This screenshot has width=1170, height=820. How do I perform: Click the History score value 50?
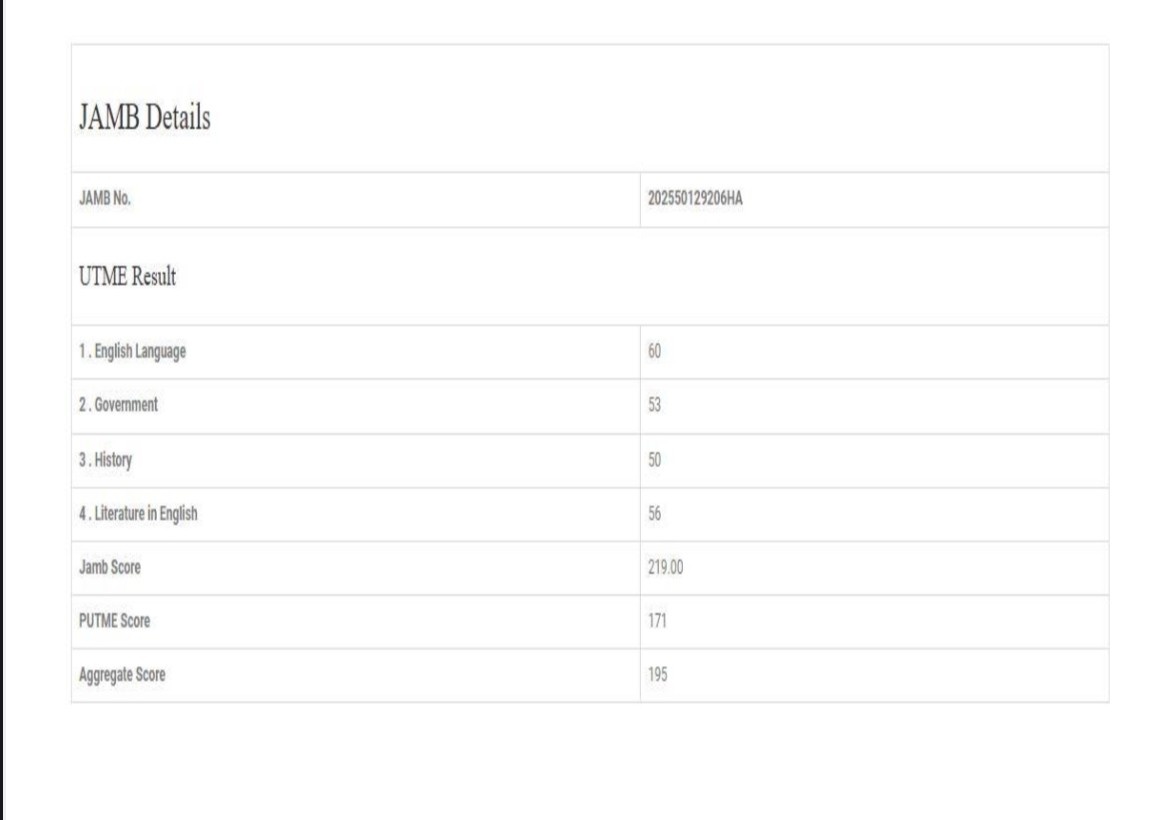(x=655, y=461)
